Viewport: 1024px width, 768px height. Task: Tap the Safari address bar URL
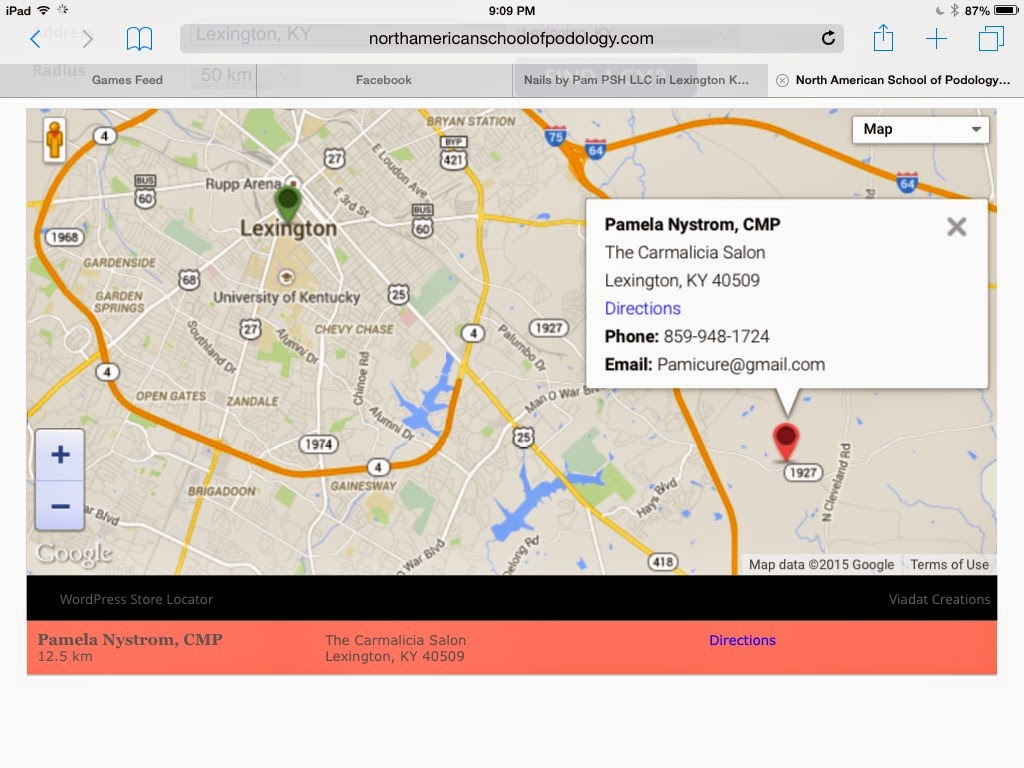511,39
